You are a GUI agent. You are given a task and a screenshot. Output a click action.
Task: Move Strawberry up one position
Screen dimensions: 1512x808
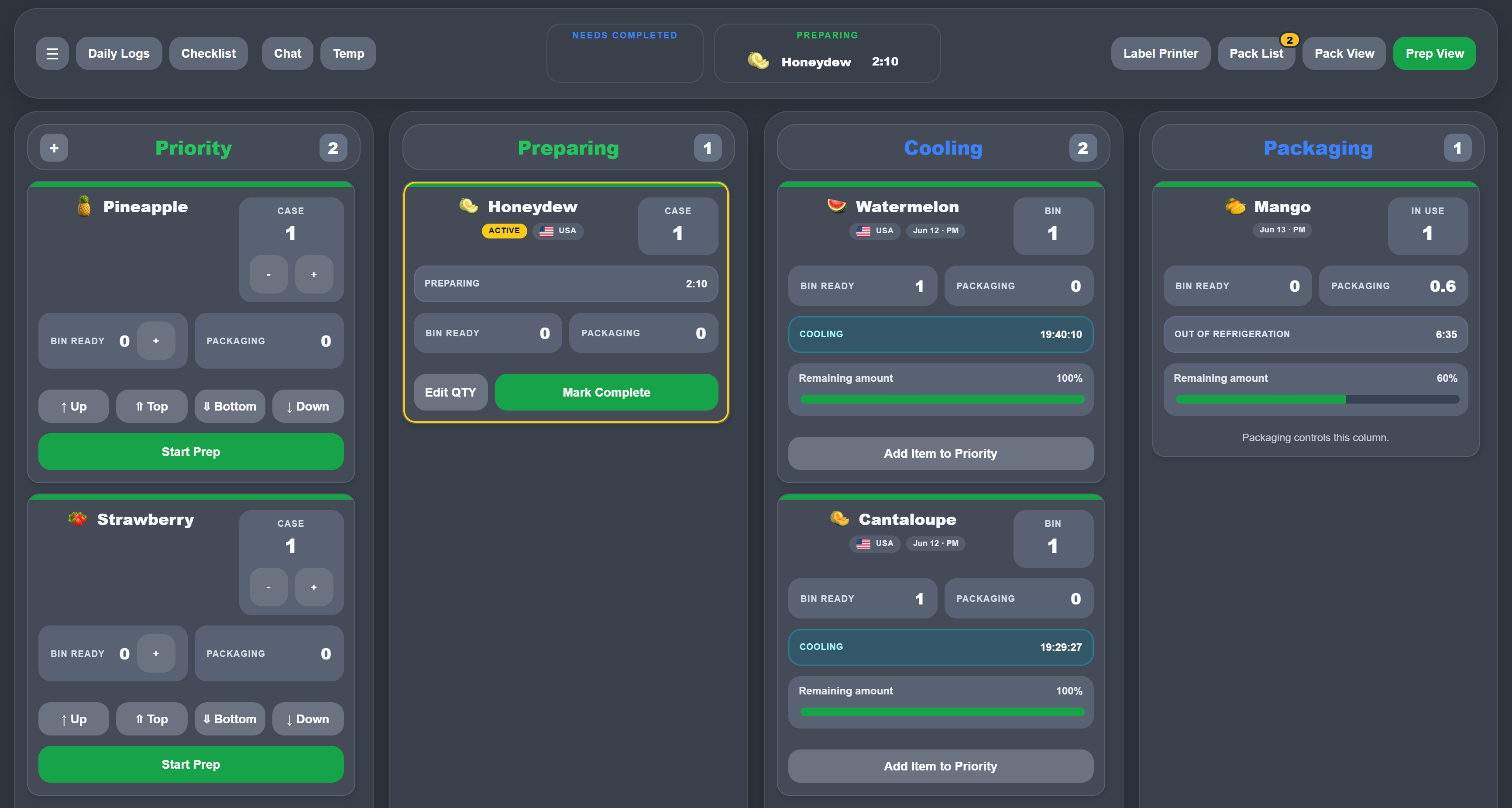[74, 719]
